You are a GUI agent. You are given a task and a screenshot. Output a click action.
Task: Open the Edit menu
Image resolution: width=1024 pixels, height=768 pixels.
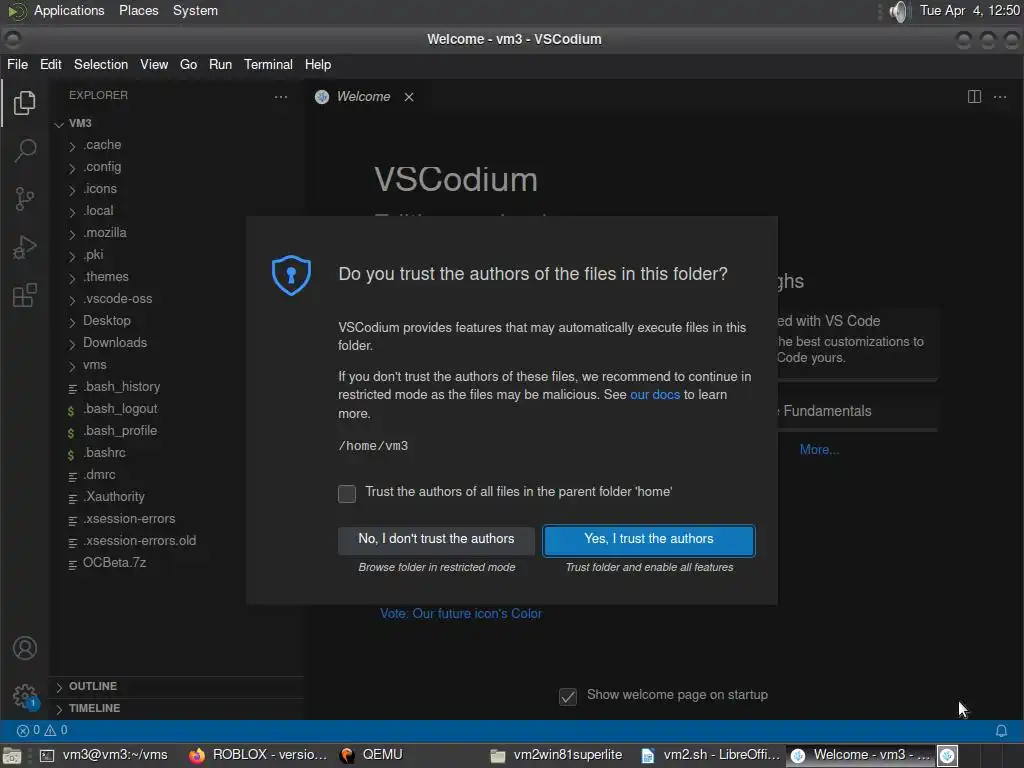(50, 65)
